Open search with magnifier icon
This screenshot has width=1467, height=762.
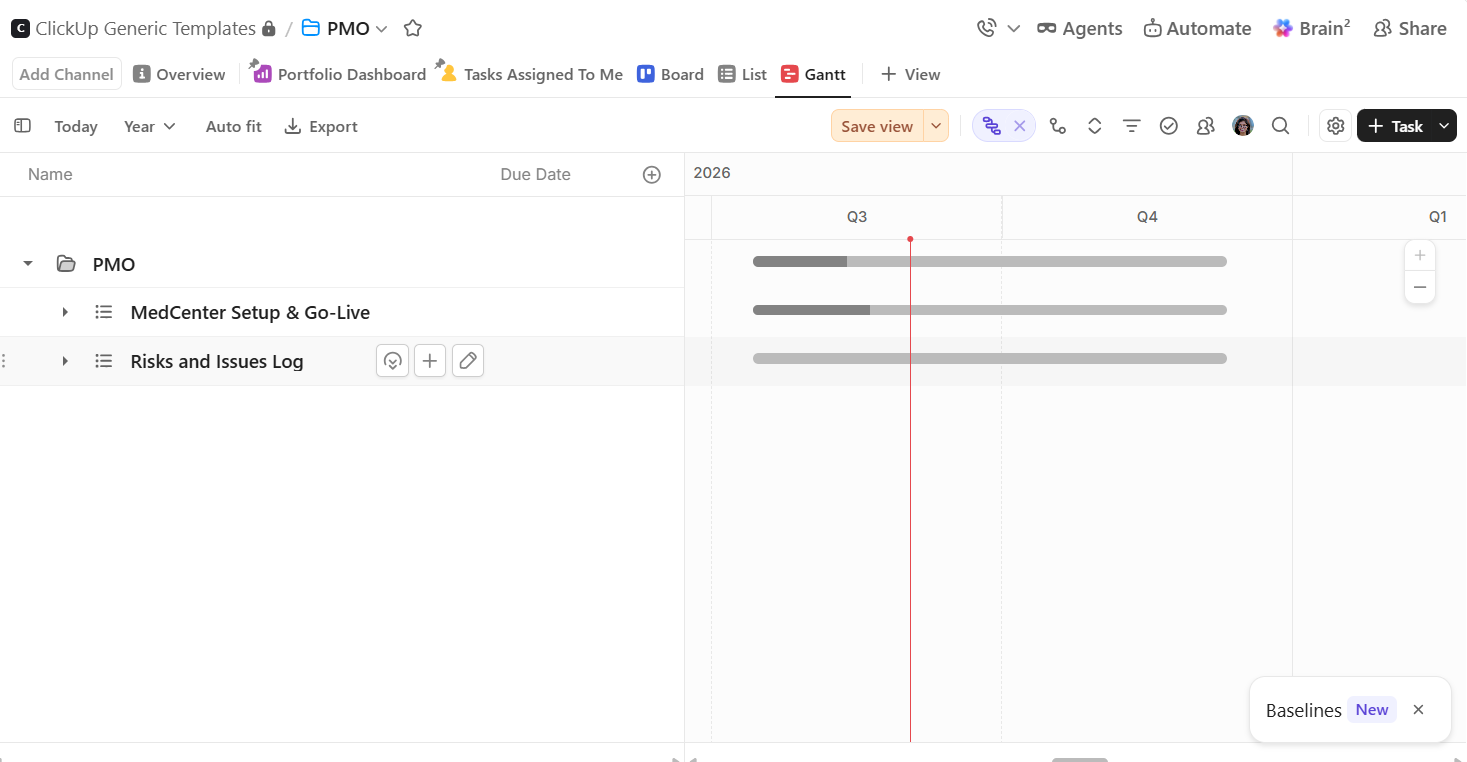[x=1280, y=126]
